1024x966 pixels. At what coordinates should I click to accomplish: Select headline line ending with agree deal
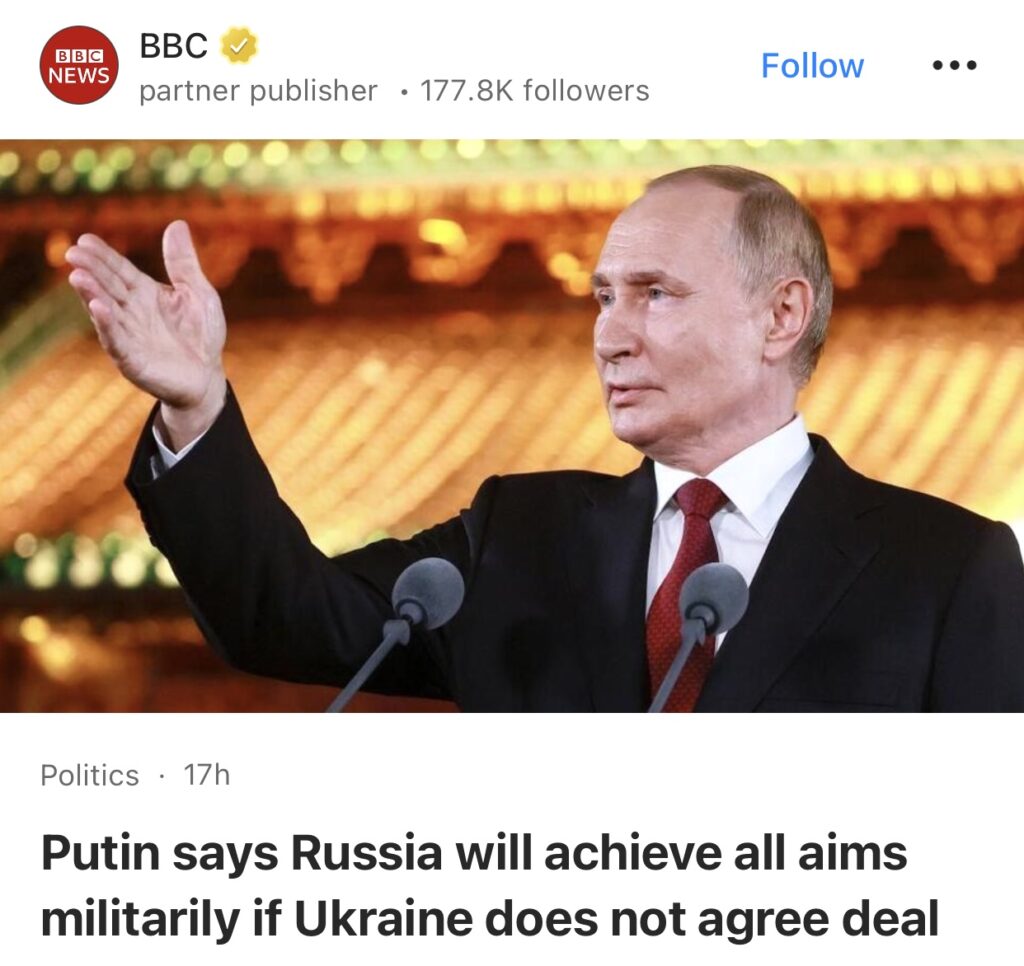(490, 918)
